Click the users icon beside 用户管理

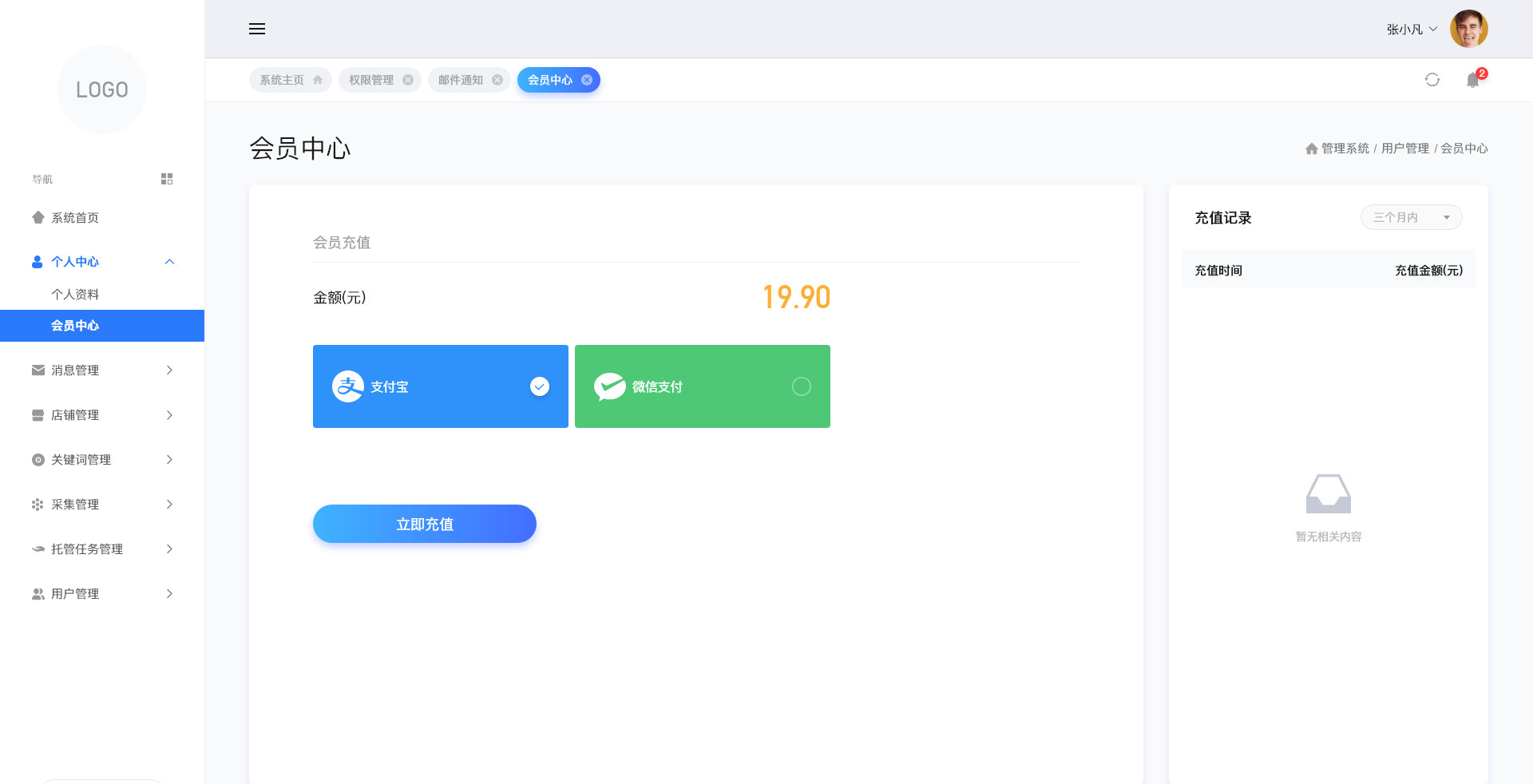pos(38,594)
